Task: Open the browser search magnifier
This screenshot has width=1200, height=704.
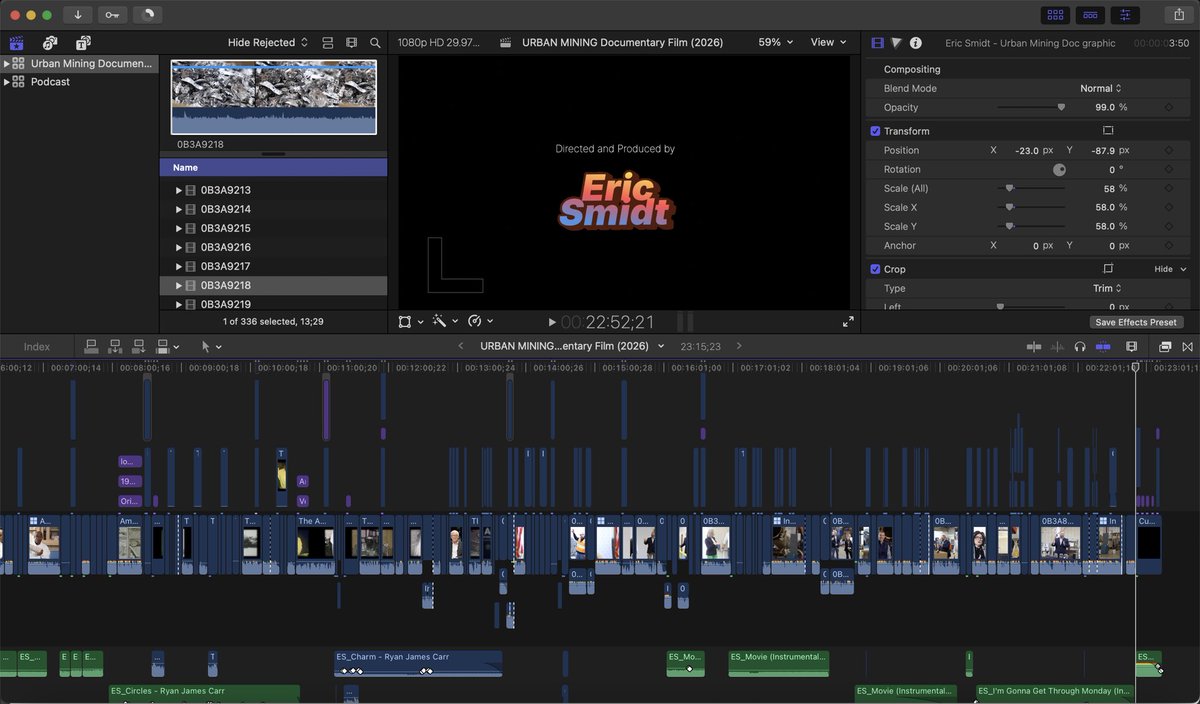Action: (375, 43)
